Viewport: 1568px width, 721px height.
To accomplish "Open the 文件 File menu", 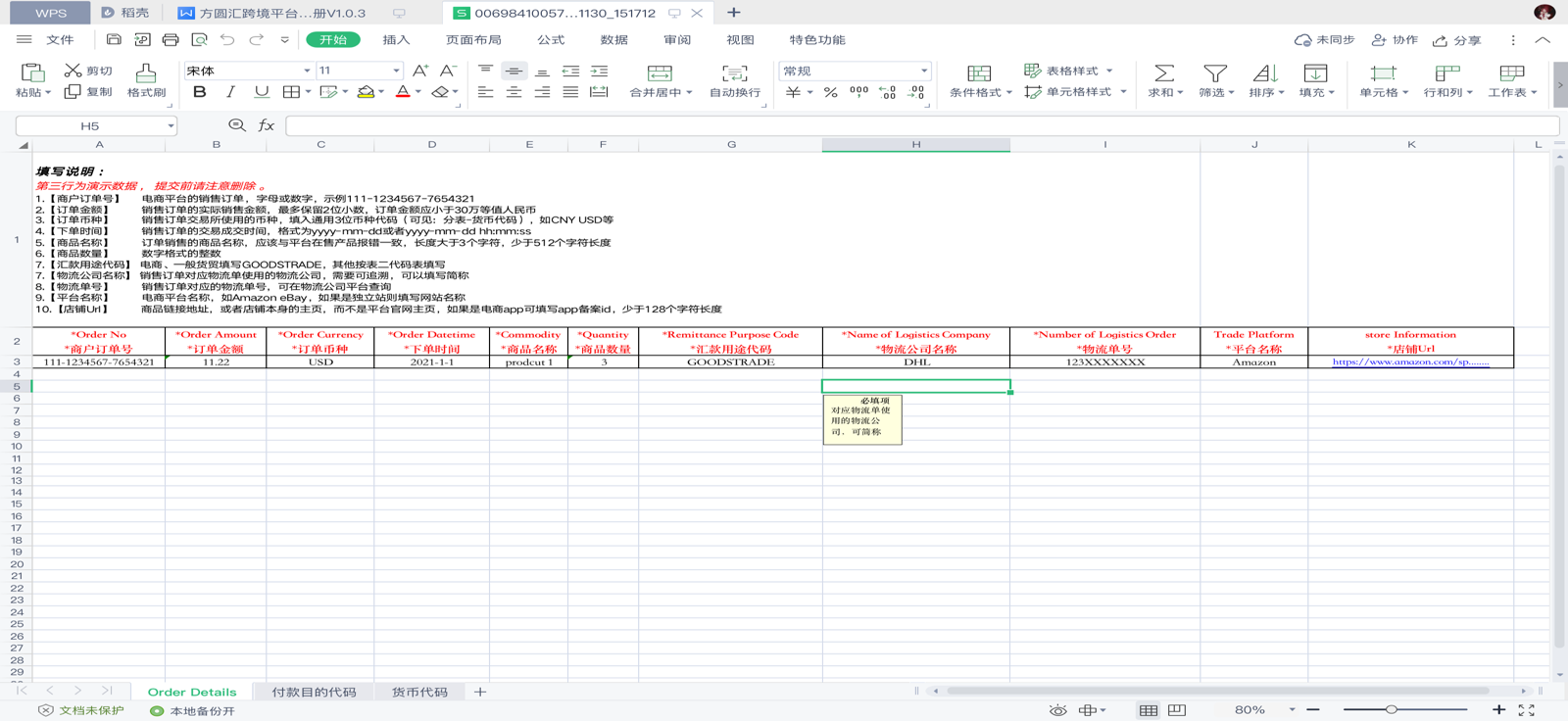I will tap(60, 40).
